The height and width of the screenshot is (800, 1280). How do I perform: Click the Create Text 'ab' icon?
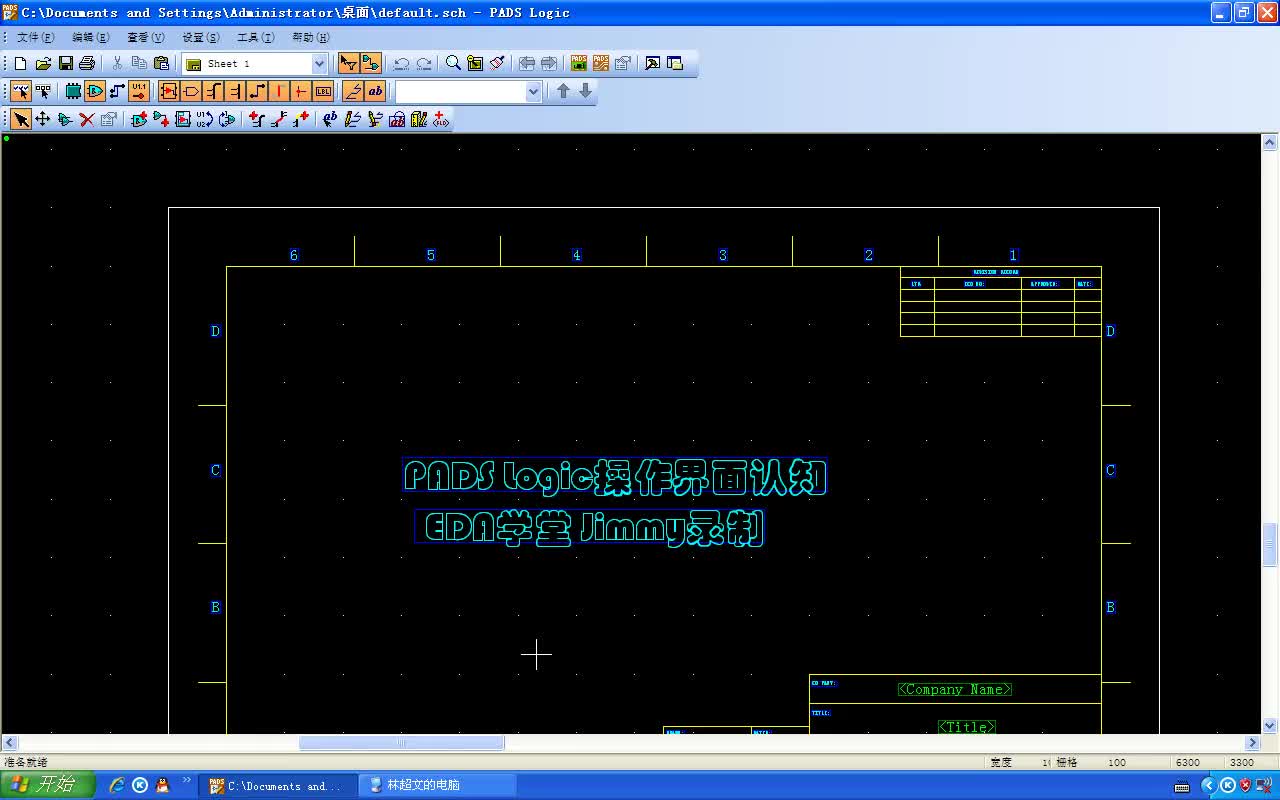pos(330,119)
